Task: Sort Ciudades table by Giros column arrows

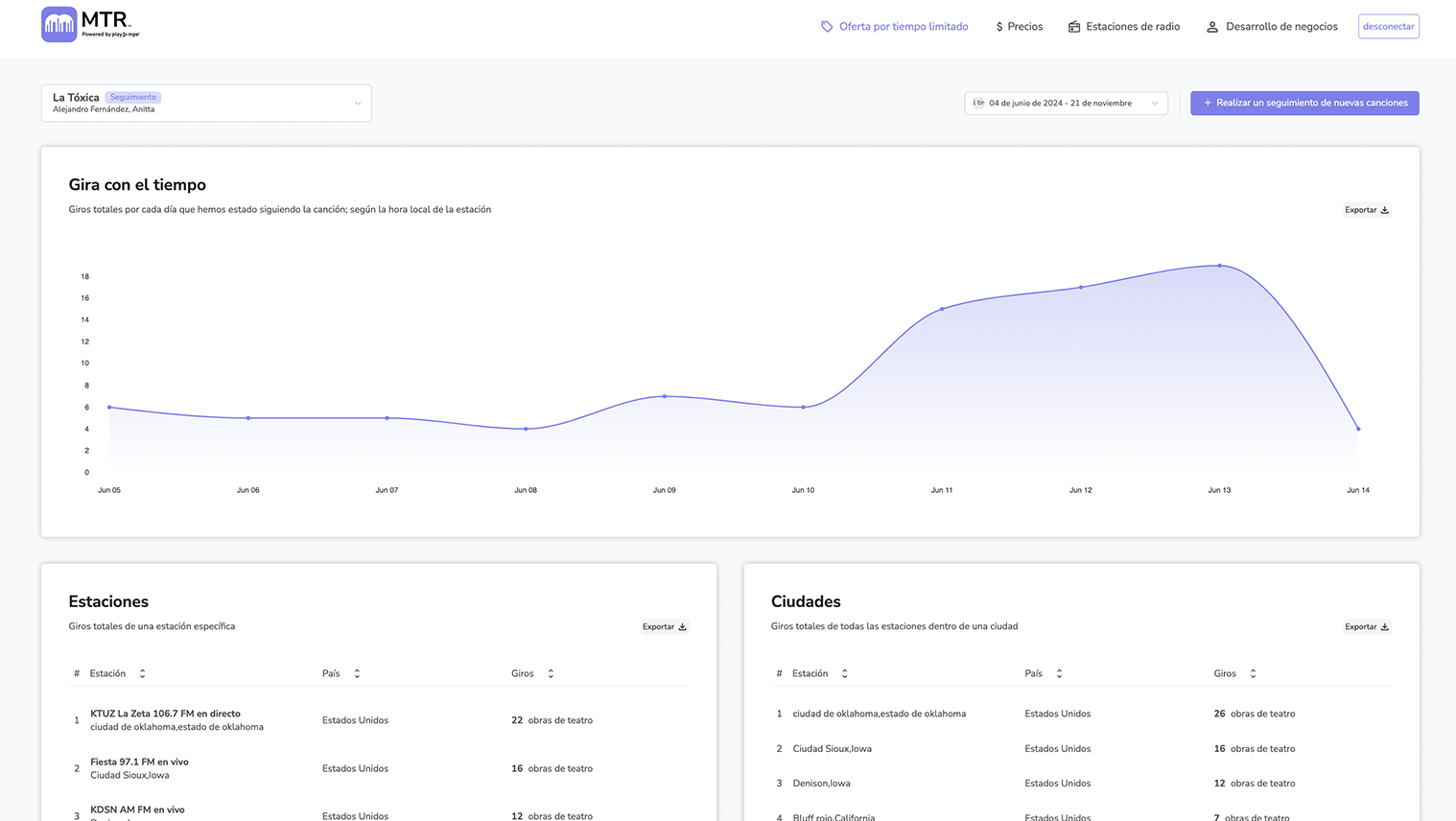Action: point(1253,673)
